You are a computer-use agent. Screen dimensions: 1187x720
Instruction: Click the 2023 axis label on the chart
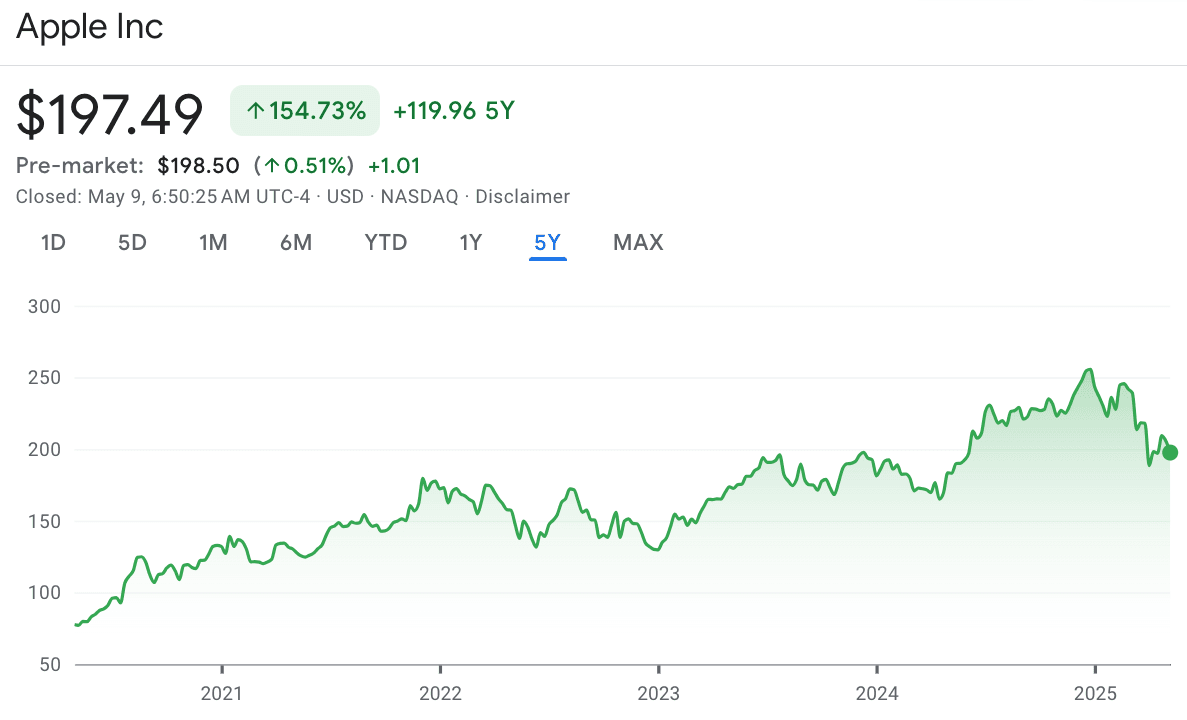click(x=661, y=692)
